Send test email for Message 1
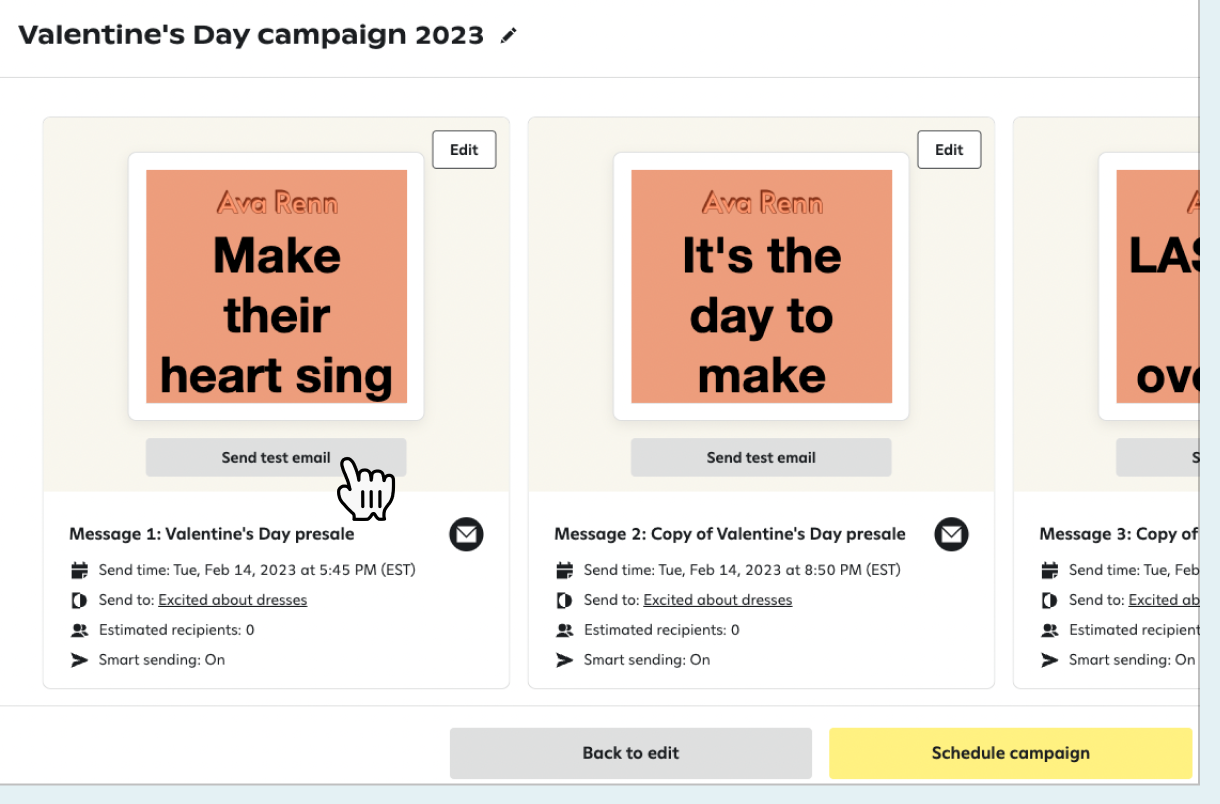Viewport: 1220px width, 804px height. (x=276, y=457)
